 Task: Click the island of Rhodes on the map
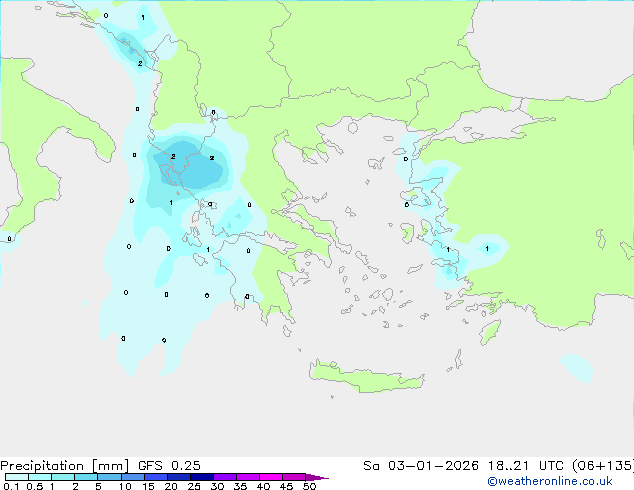point(490,332)
